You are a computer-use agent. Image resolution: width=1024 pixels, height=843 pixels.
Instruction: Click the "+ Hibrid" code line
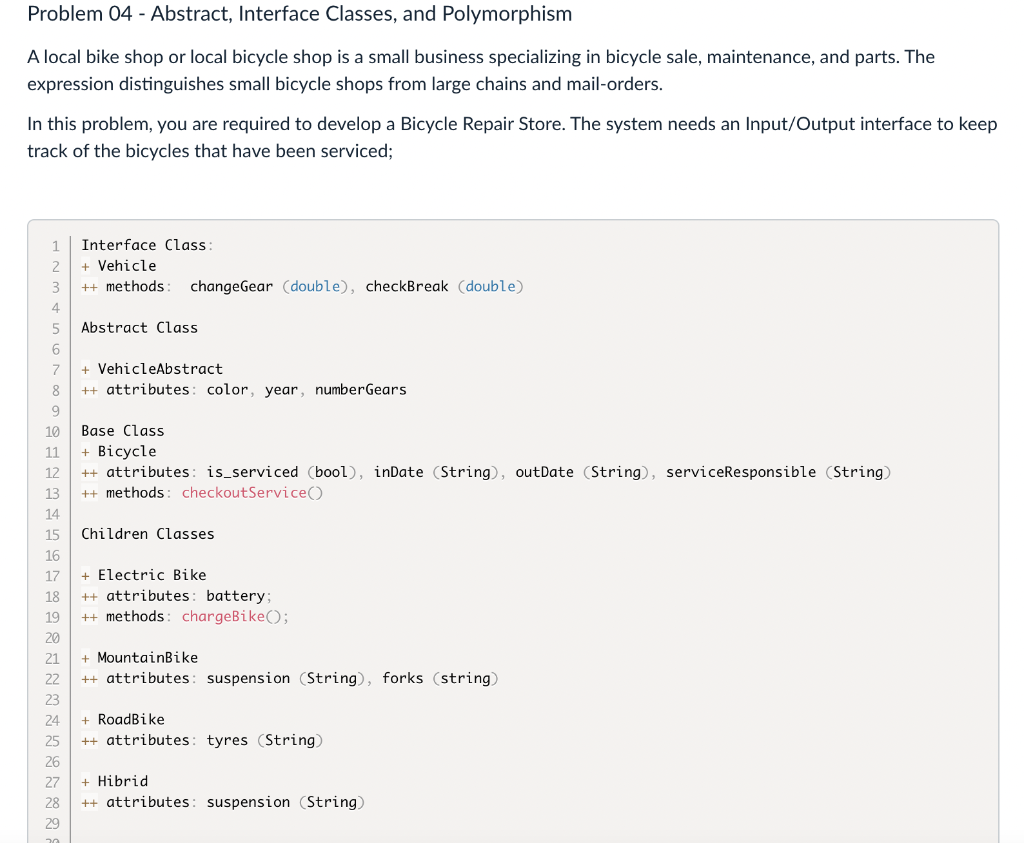[x=115, y=781]
